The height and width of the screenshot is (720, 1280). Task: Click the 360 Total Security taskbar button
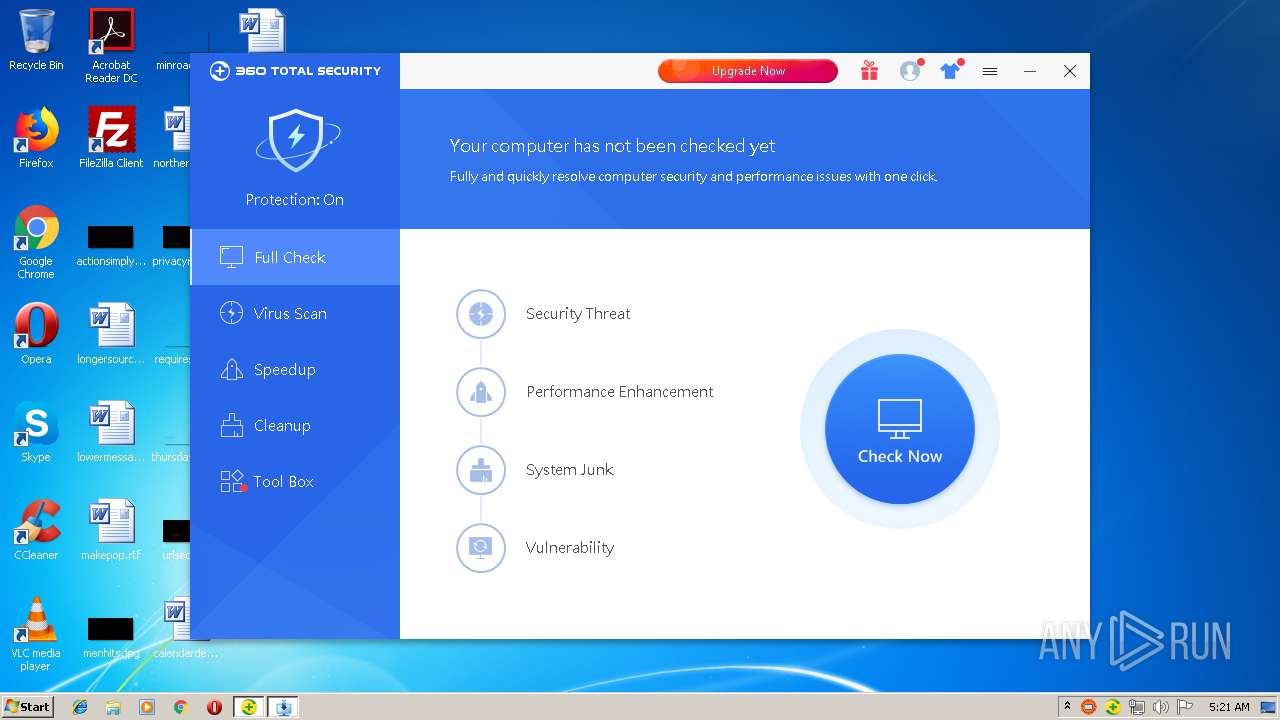248,707
